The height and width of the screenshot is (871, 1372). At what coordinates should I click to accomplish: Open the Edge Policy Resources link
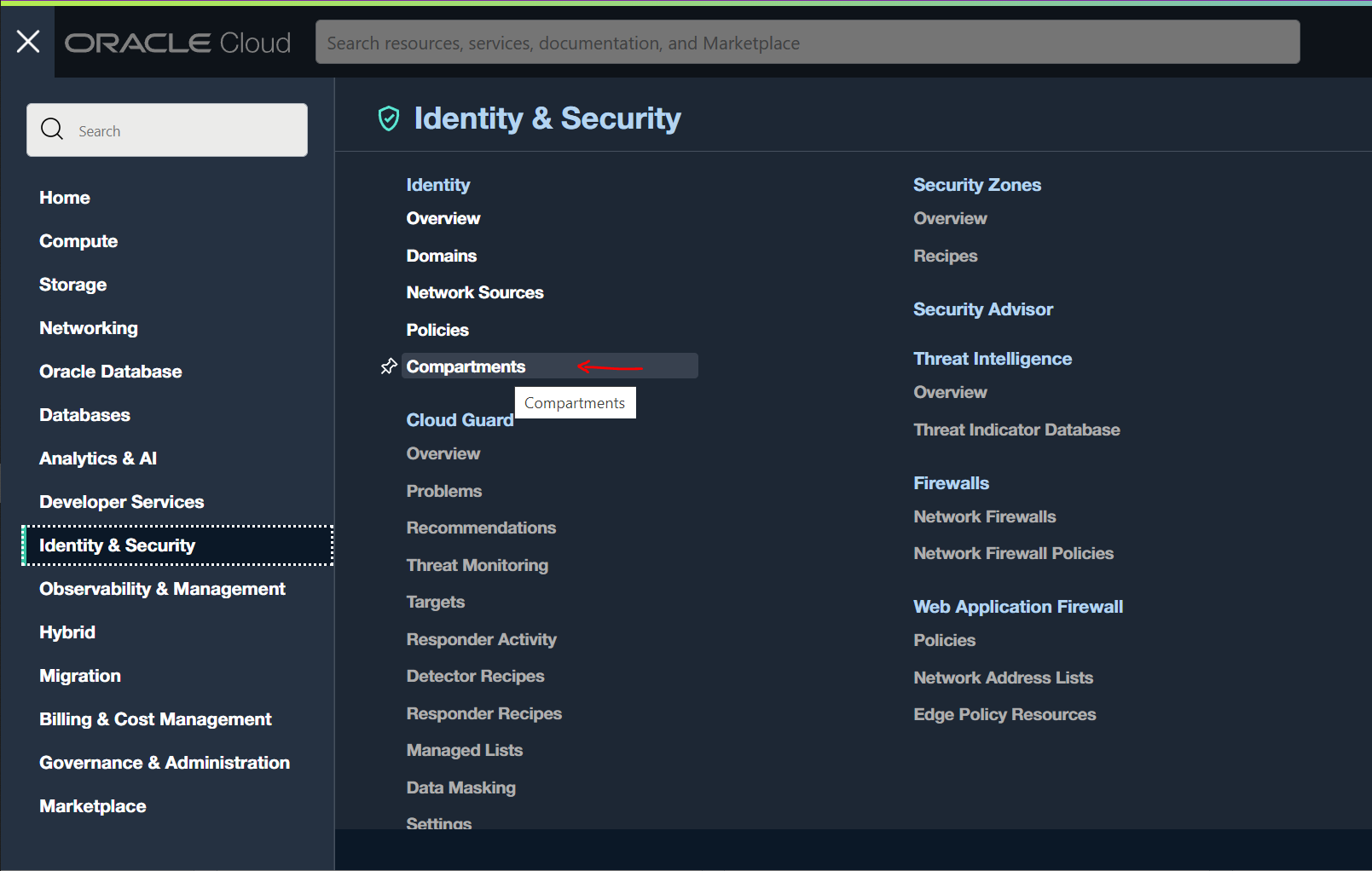1005,714
